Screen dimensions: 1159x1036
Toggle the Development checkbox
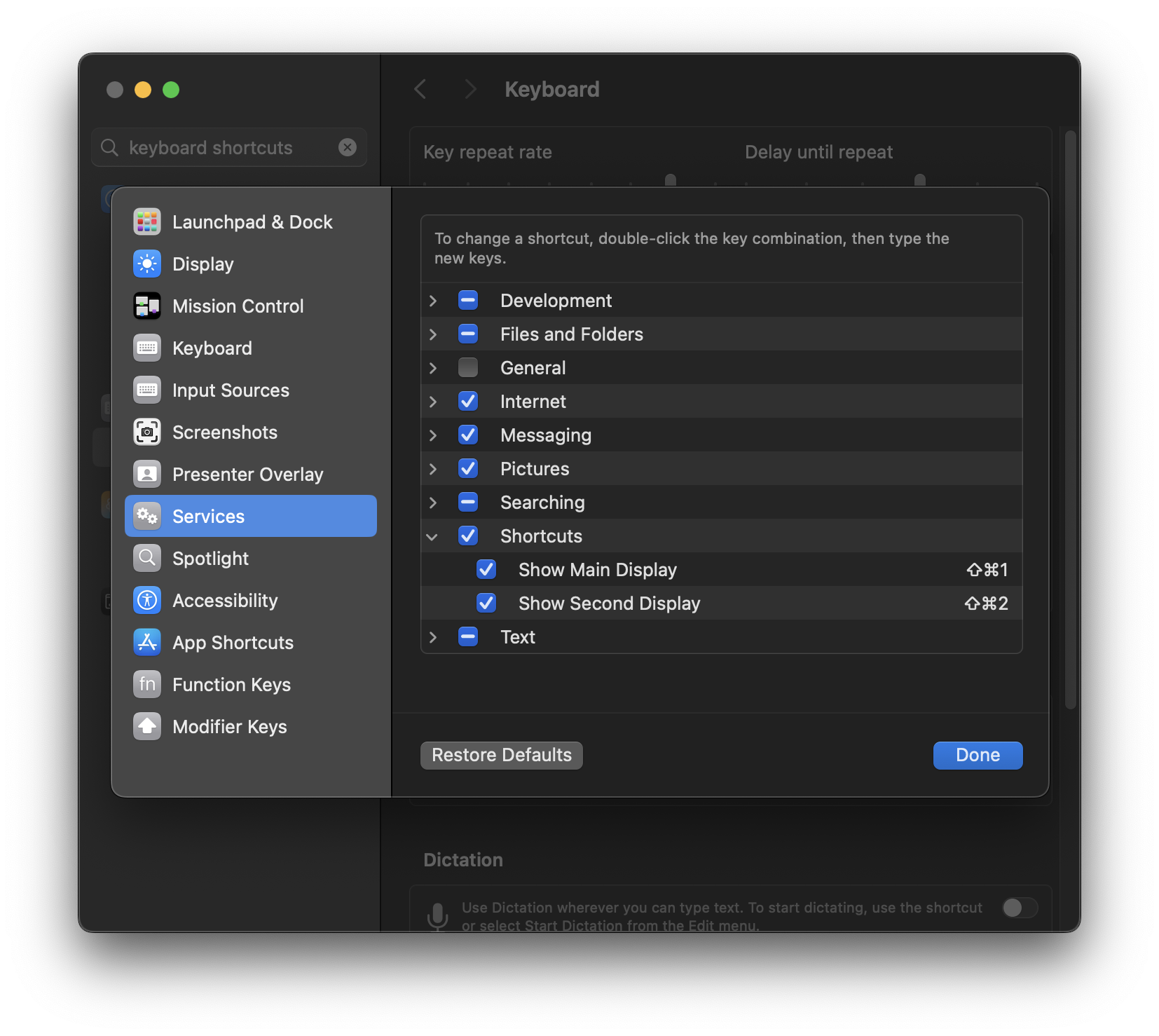(468, 301)
